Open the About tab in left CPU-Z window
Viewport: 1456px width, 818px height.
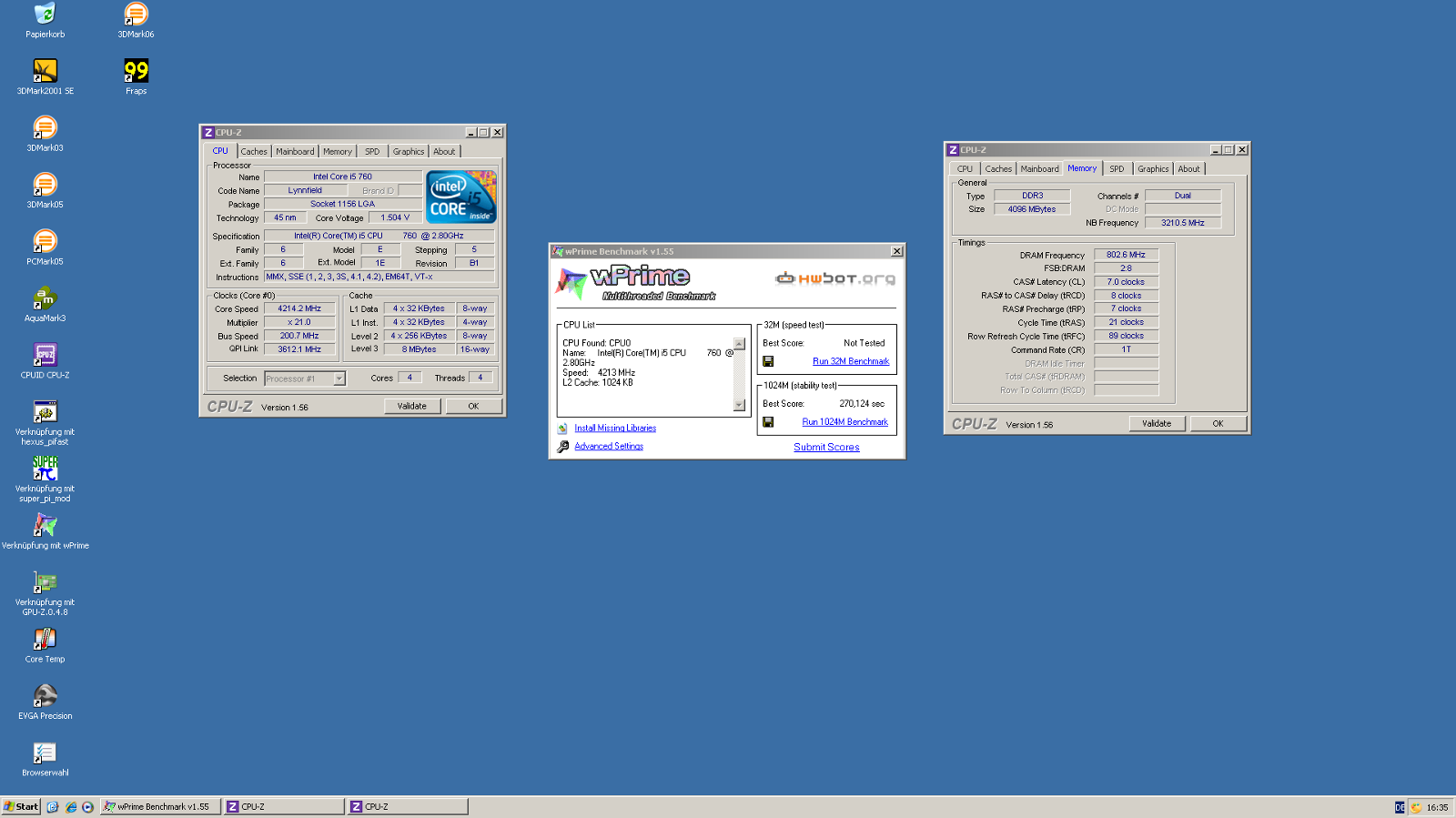coord(444,152)
